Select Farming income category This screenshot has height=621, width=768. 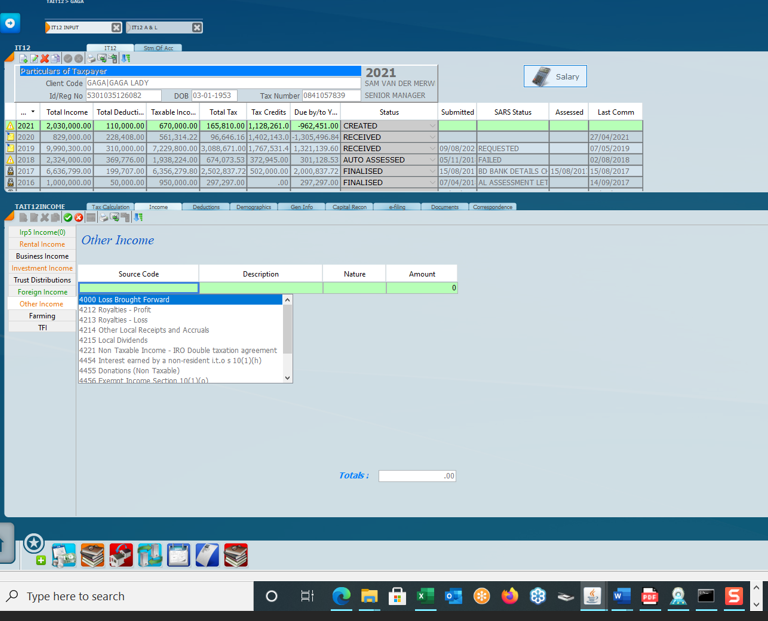click(42, 316)
